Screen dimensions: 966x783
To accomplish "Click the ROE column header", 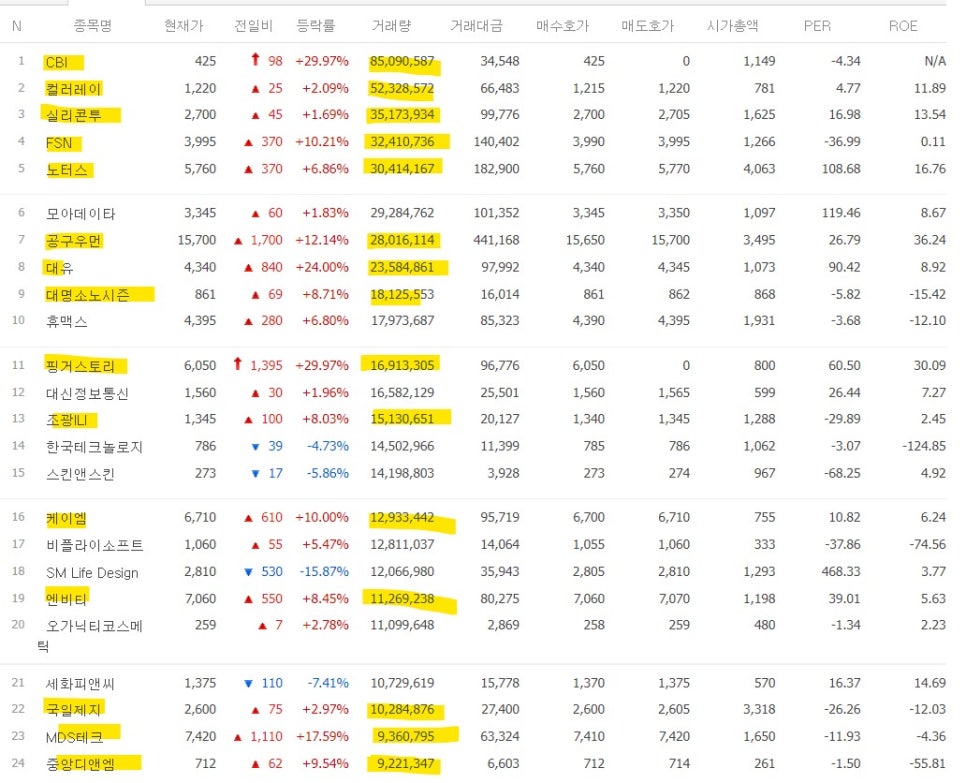I will point(903,26).
